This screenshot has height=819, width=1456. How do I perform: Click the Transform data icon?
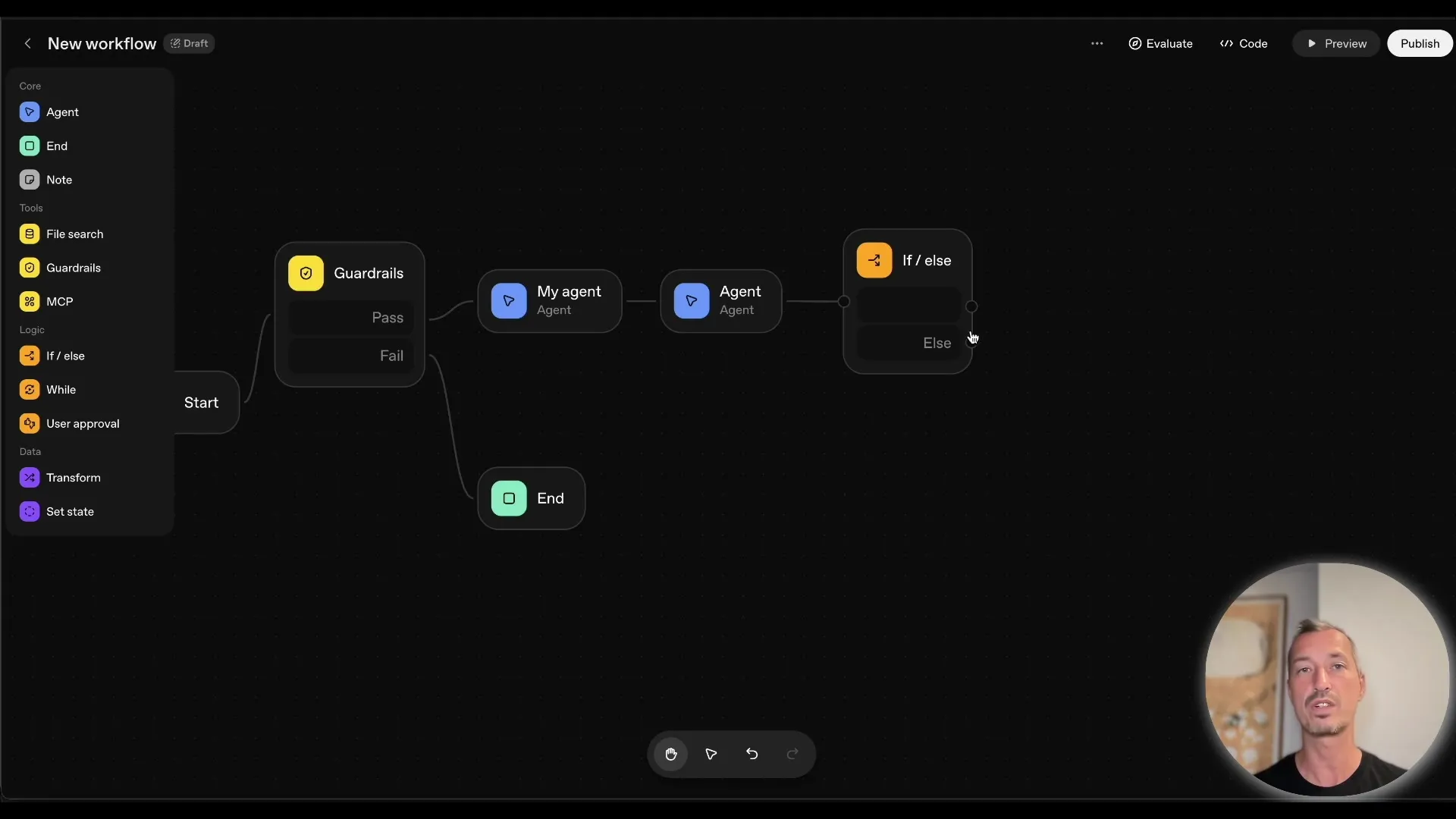tap(29, 477)
